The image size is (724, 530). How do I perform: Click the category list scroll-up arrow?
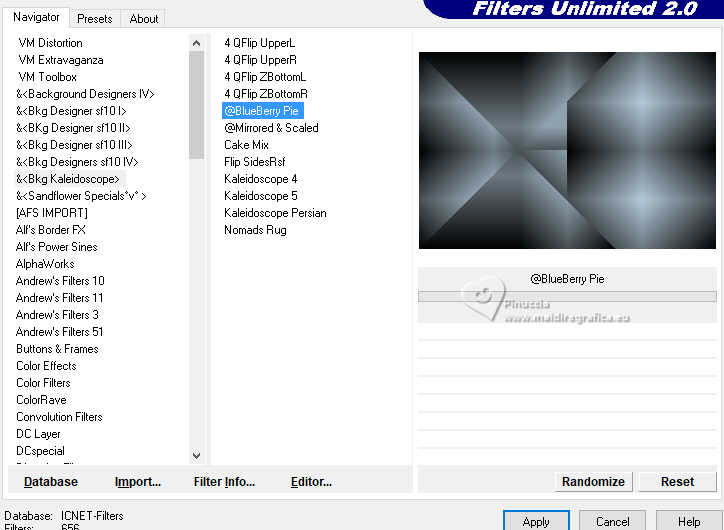[x=196, y=43]
